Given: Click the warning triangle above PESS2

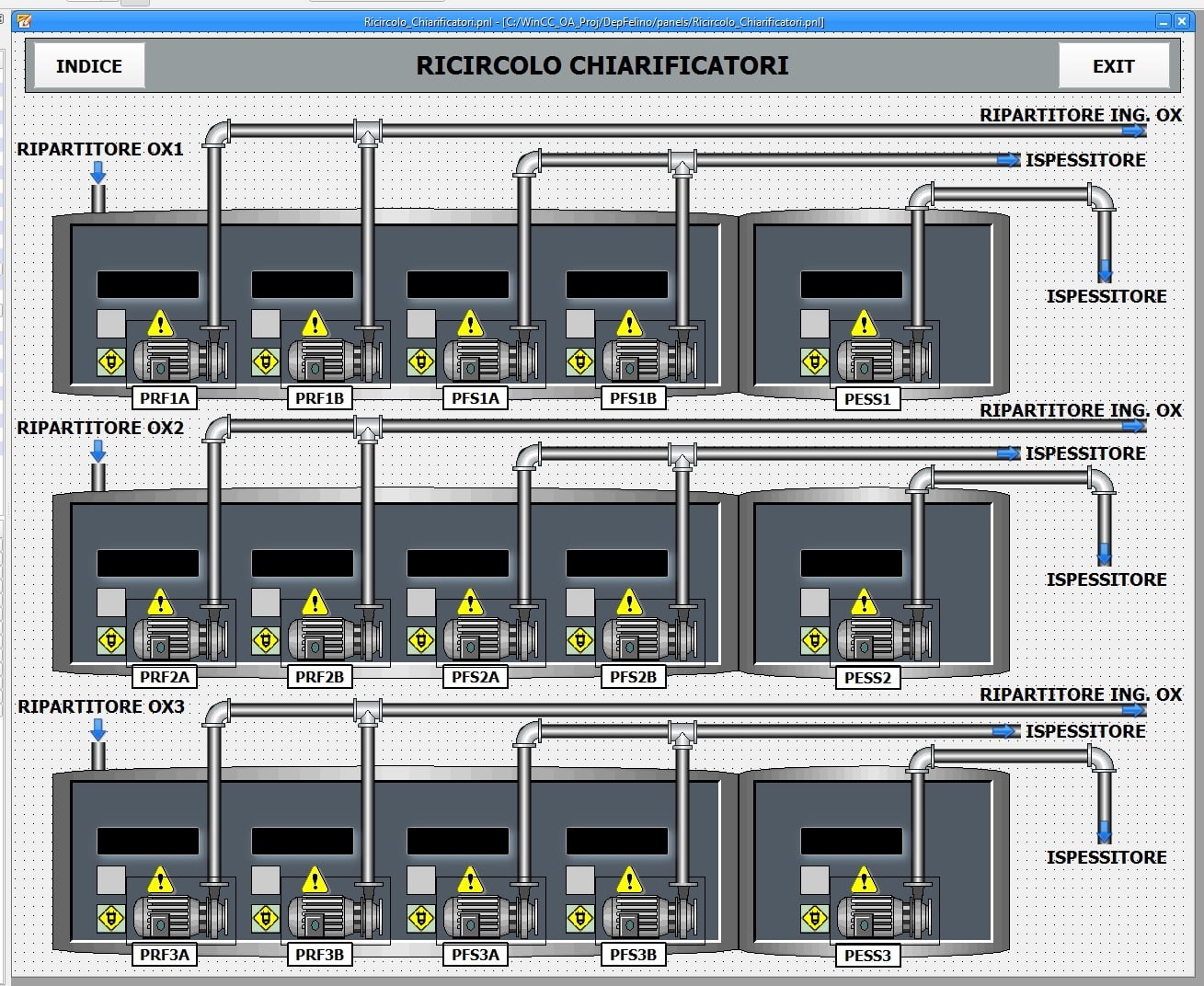Looking at the screenshot, I should click(x=864, y=602).
